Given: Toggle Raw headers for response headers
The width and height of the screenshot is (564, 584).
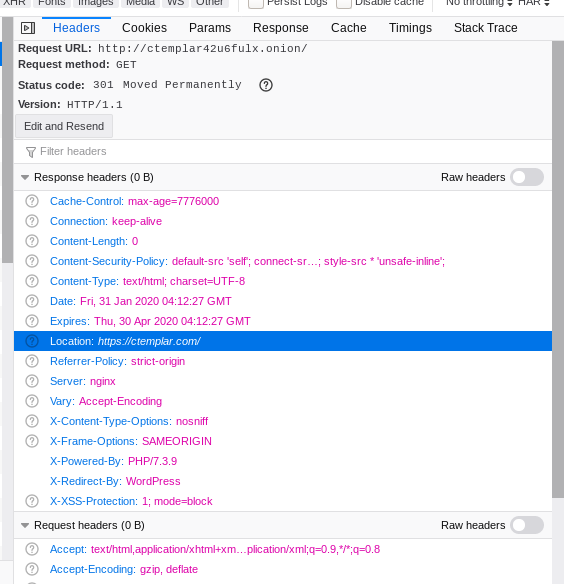Looking at the screenshot, I should [527, 177].
